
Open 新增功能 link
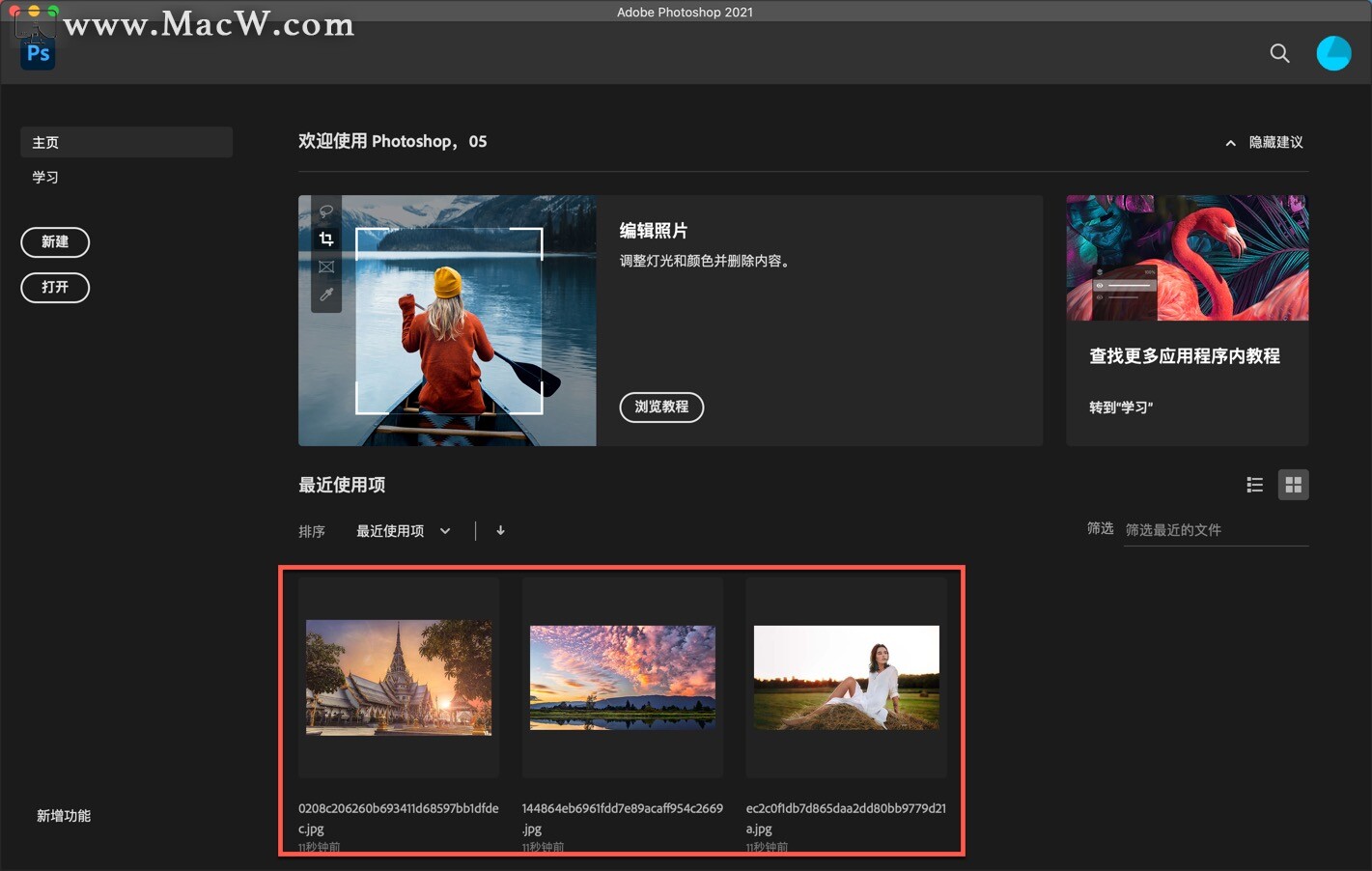pos(64,816)
